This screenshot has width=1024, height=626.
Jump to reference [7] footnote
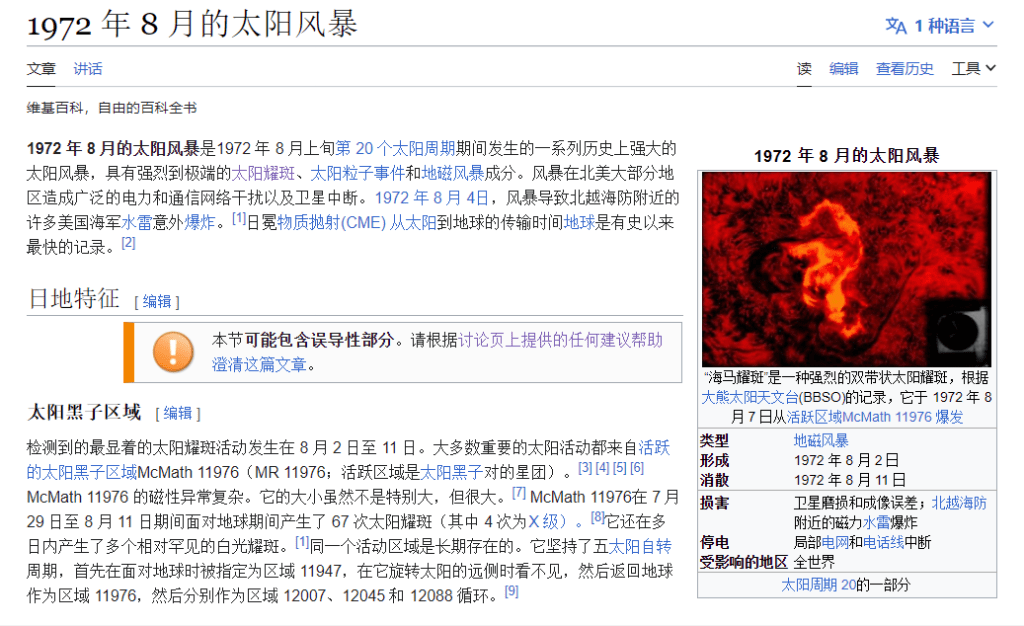point(519,493)
